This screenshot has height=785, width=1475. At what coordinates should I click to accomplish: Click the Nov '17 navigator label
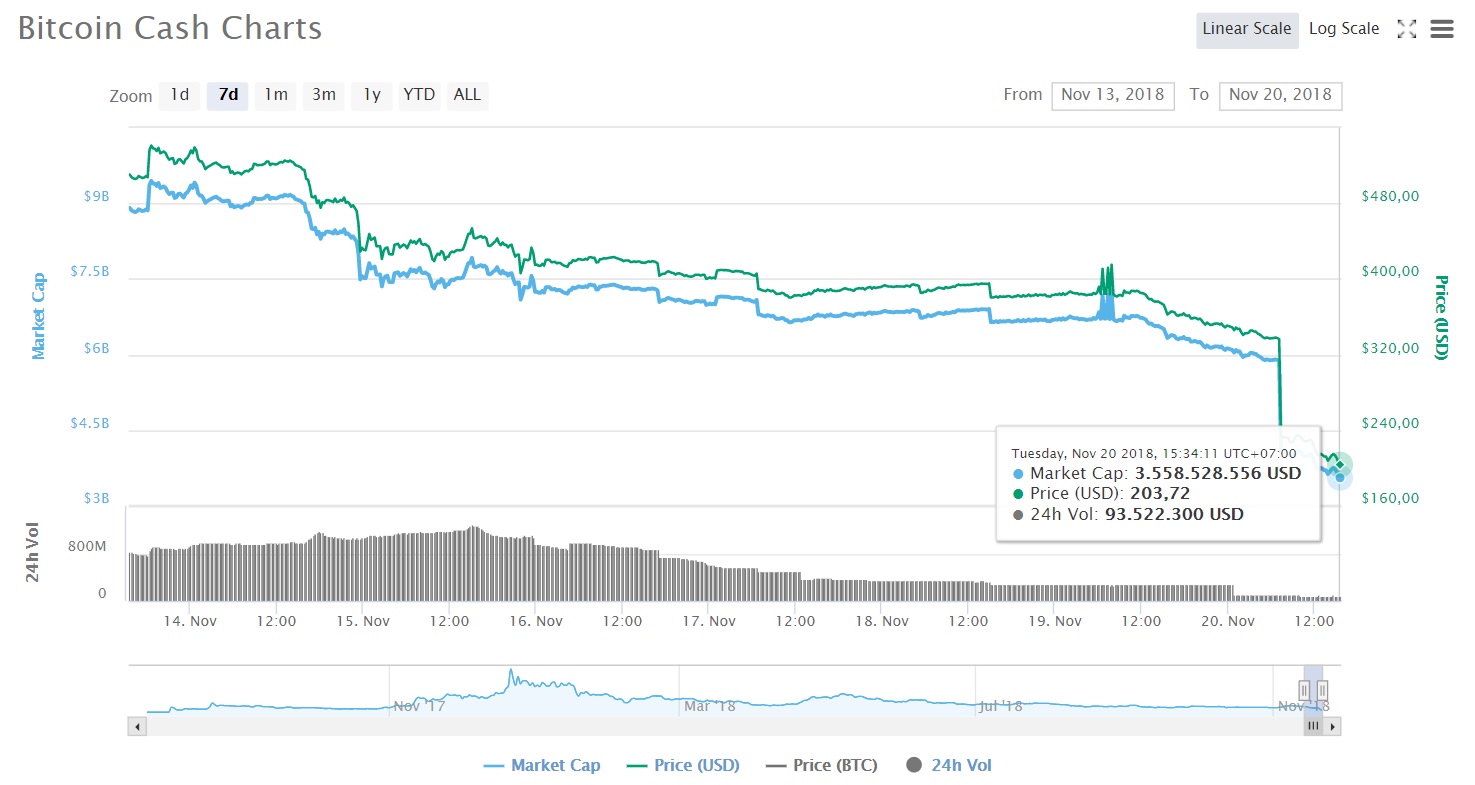420,706
